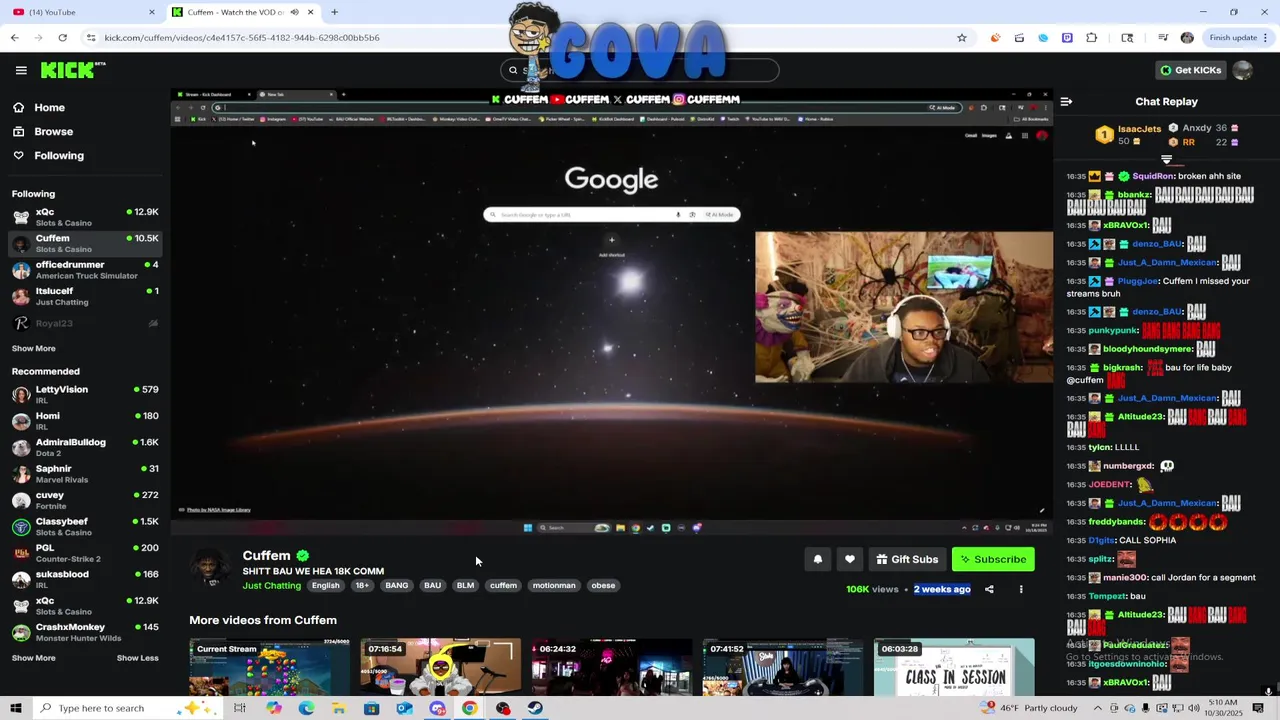Open the Kick hamburger menu

tap(21, 70)
